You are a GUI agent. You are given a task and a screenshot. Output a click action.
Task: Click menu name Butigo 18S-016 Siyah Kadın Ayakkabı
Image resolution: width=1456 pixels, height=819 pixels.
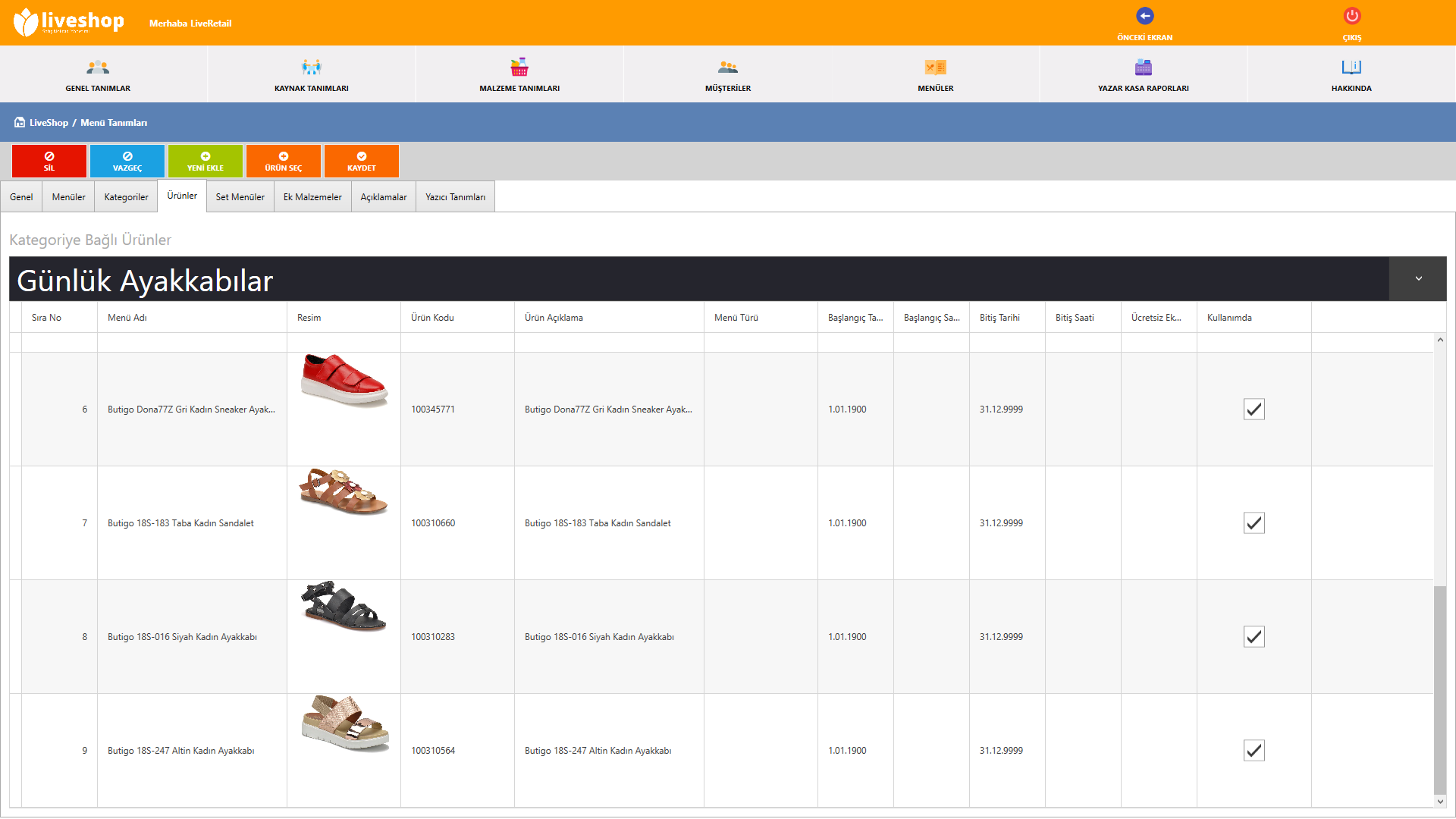click(182, 637)
